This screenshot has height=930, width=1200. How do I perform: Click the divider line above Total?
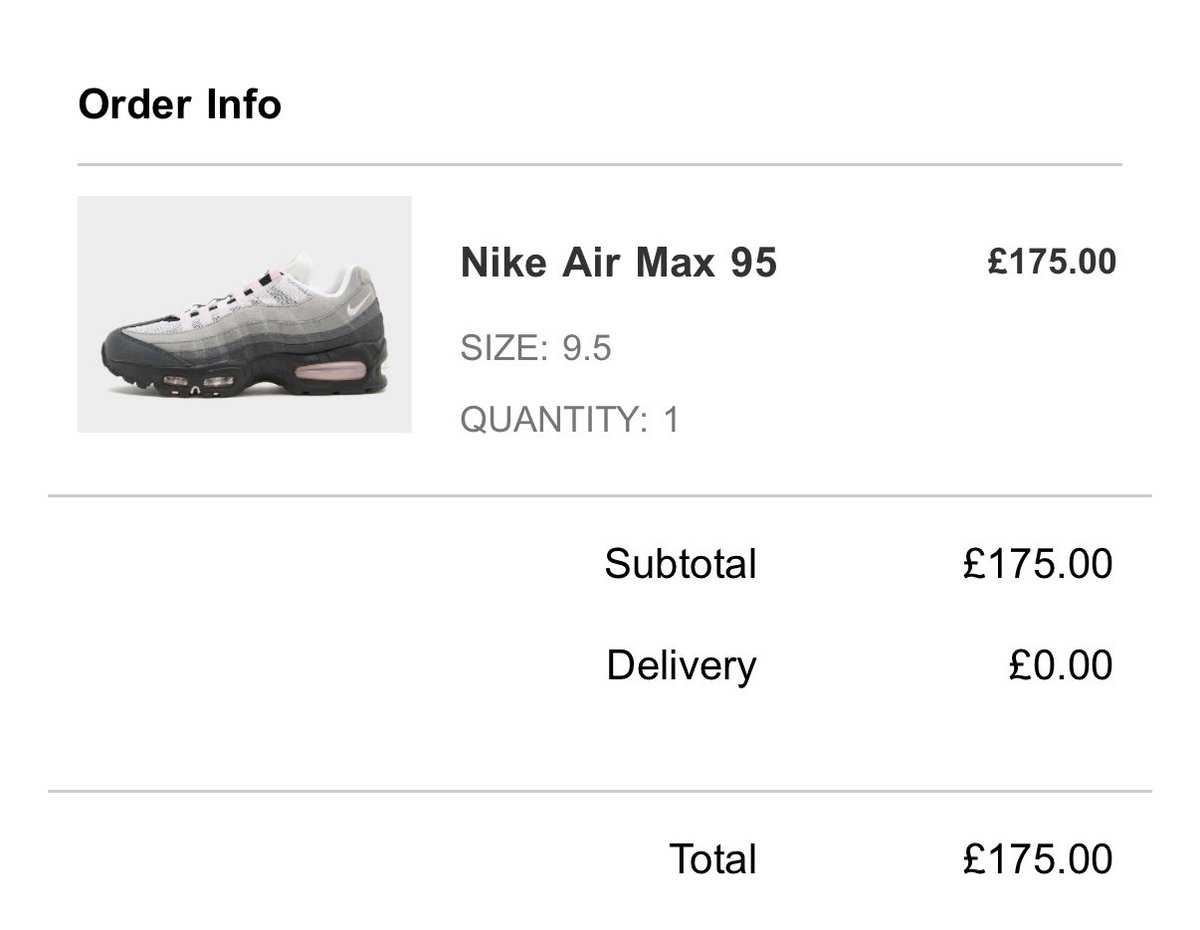600,791
